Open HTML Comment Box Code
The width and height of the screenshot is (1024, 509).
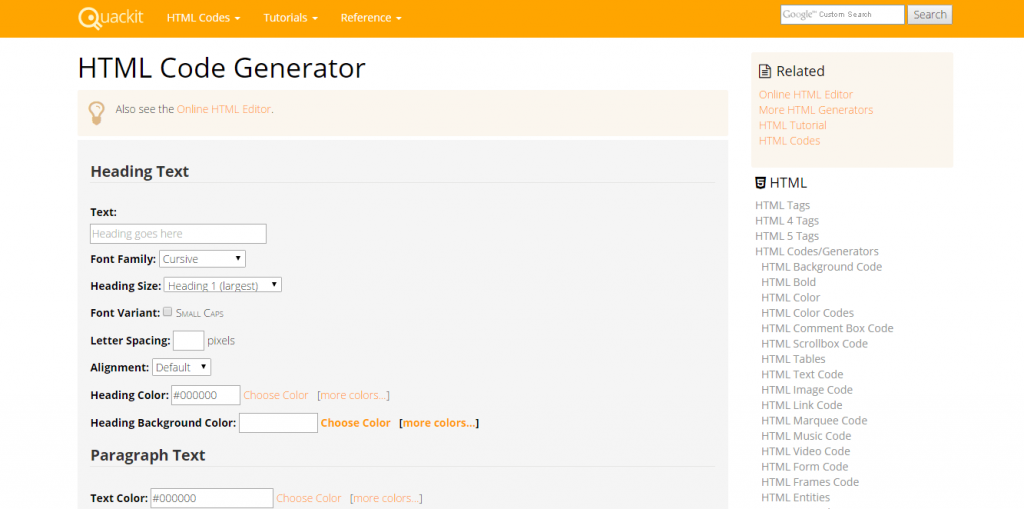827,328
